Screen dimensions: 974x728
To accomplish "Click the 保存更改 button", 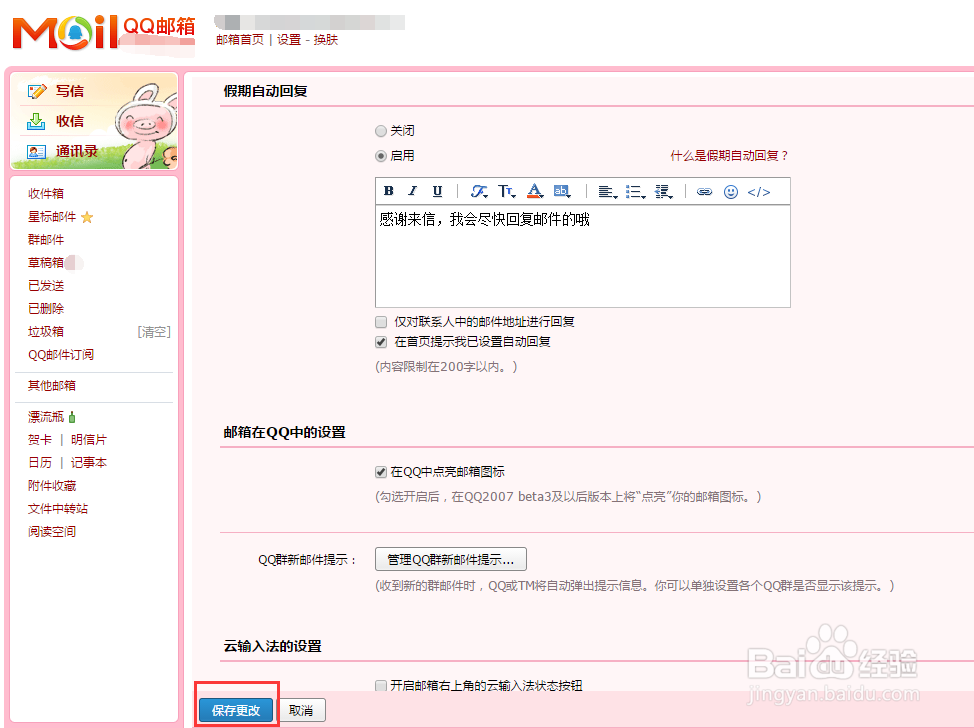I will pos(236,709).
